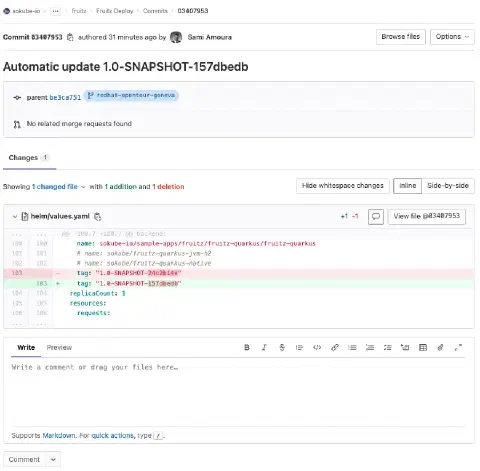Enter full screen for comment editor
480x471 pixels.
pos(458,347)
